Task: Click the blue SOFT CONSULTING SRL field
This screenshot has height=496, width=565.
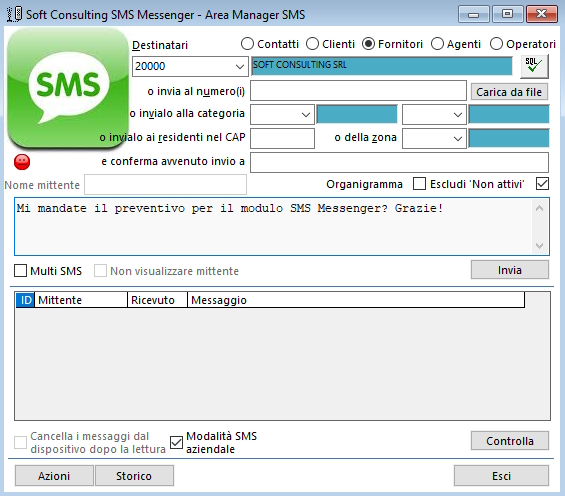Action: coord(382,66)
